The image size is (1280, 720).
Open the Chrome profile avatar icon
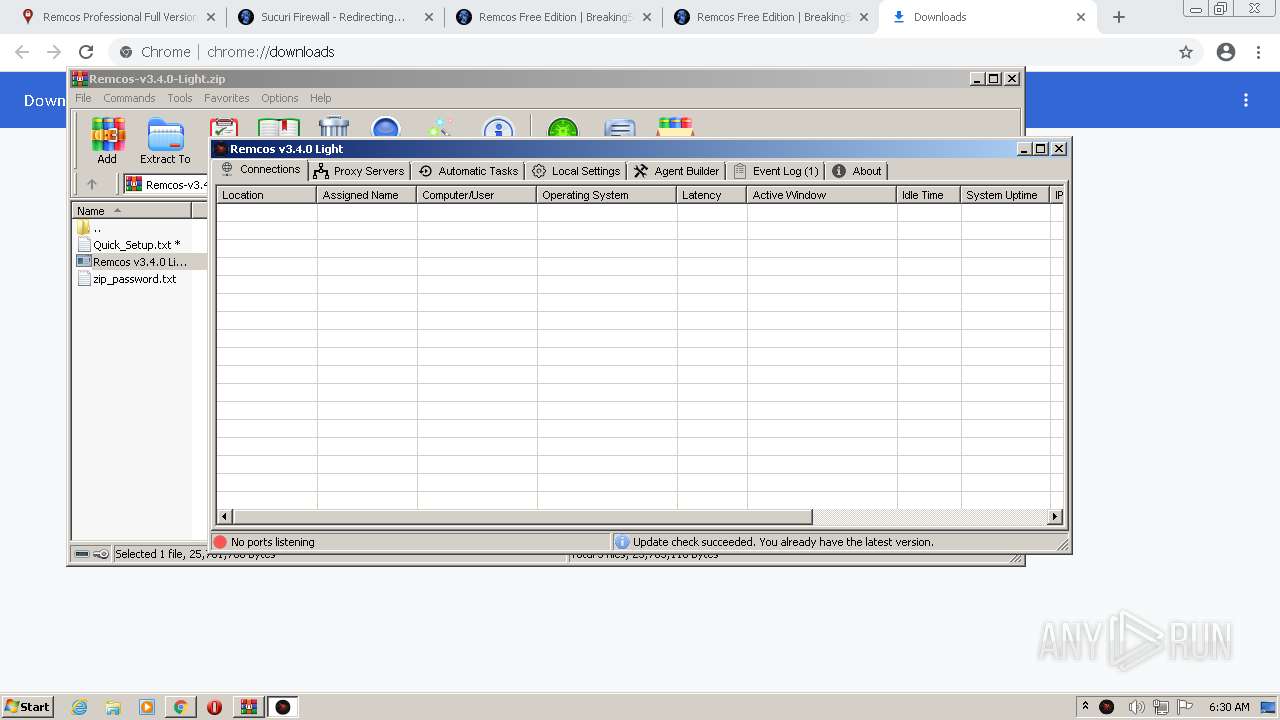1226,52
